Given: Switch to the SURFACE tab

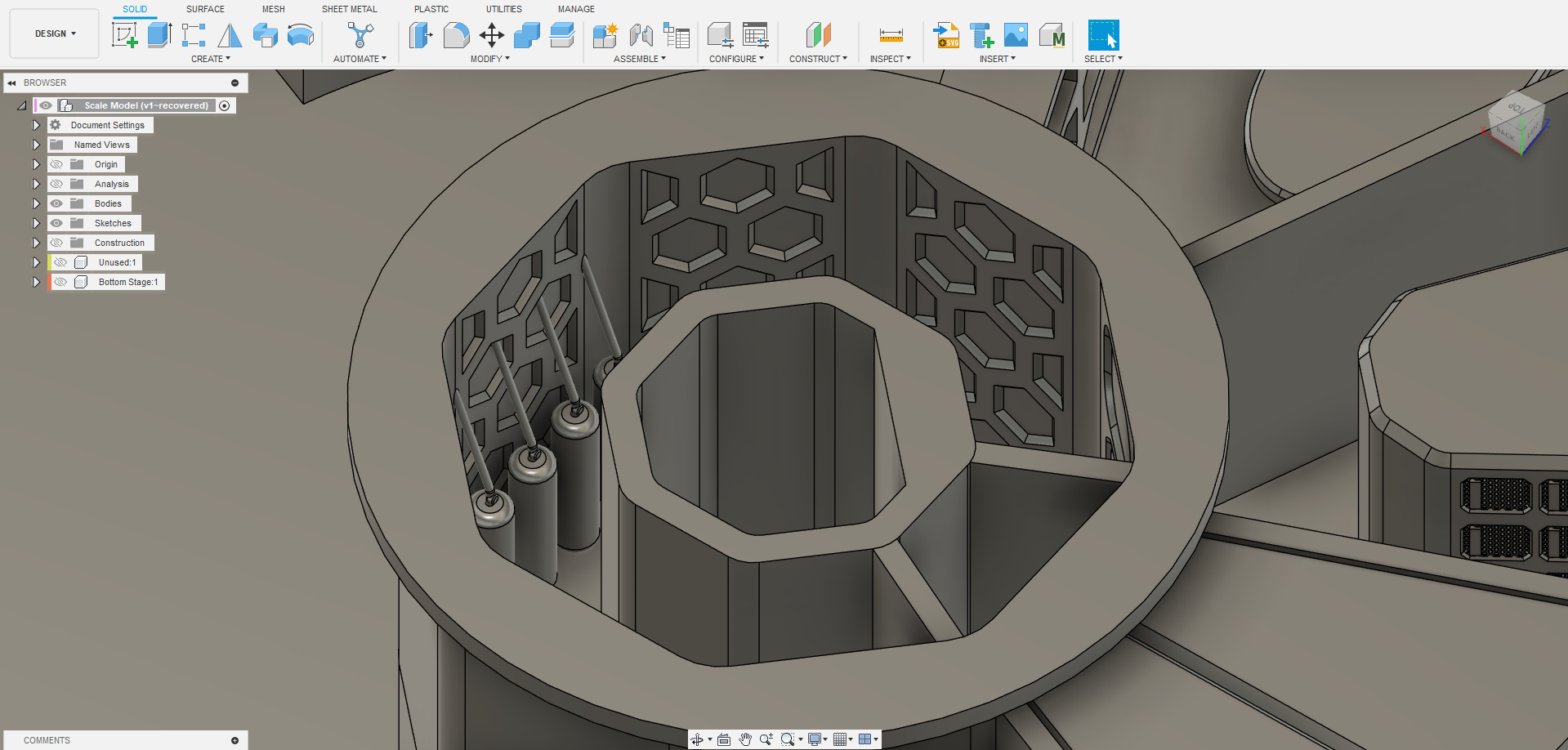Looking at the screenshot, I should pyautogui.click(x=205, y=9).
